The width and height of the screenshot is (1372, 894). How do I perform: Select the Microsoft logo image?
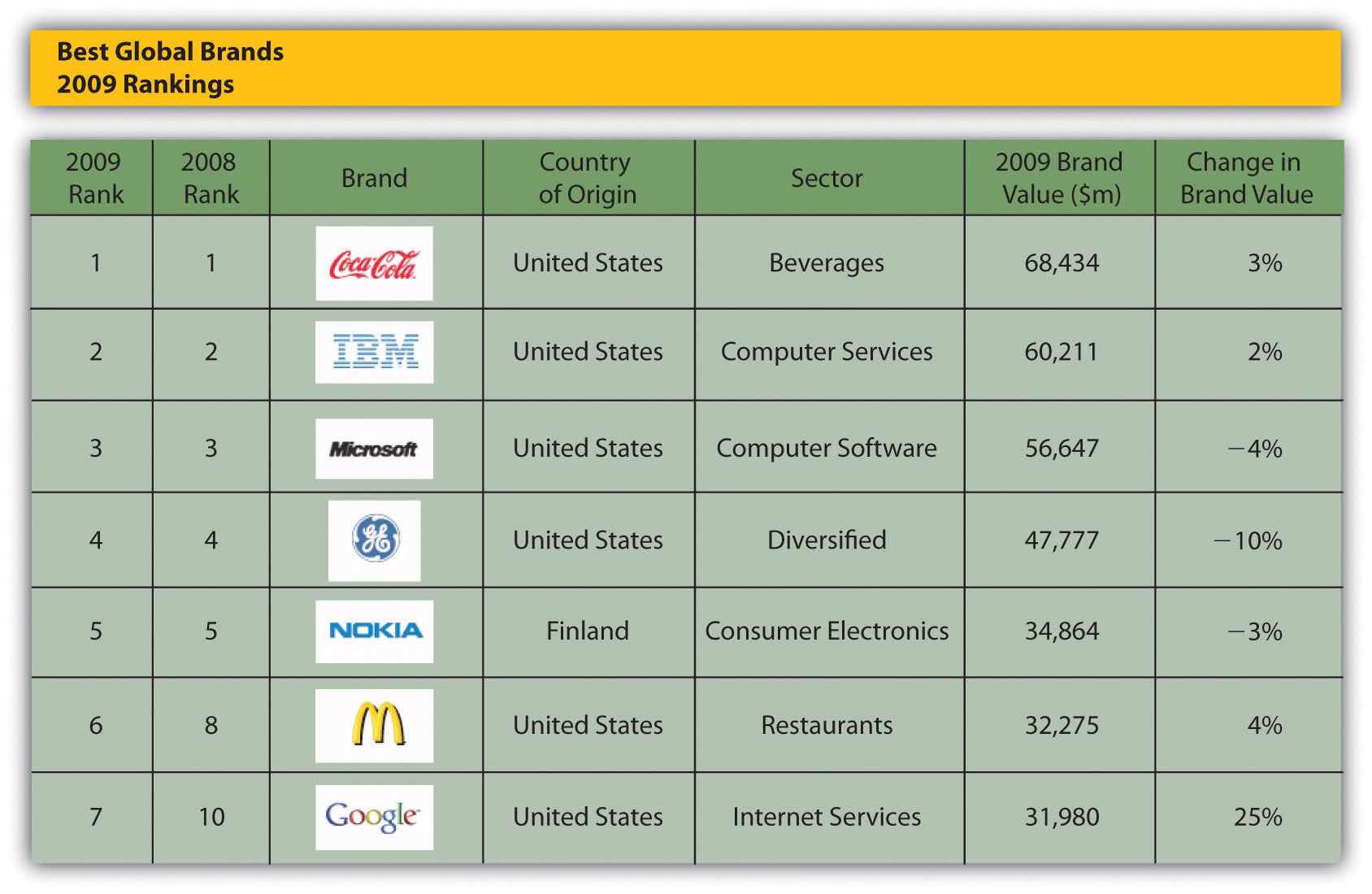tap(374, 449)
